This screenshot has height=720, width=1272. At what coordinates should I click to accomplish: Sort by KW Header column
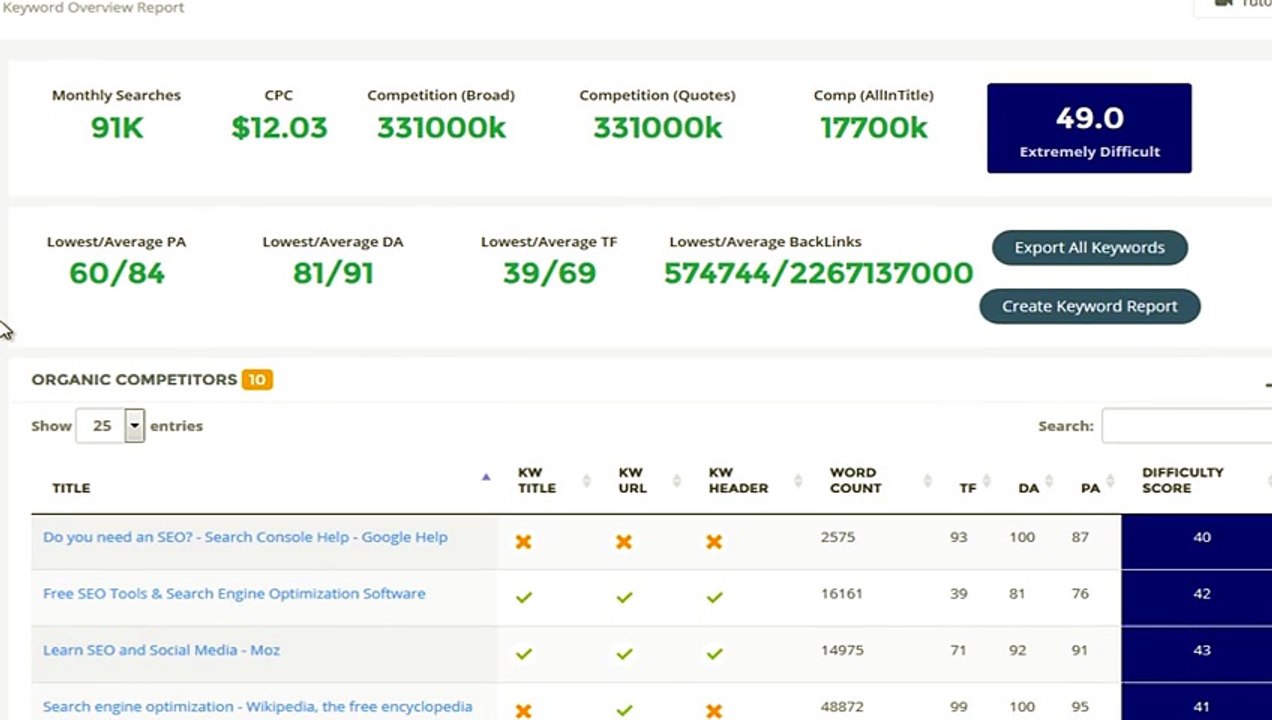(738, 480)
